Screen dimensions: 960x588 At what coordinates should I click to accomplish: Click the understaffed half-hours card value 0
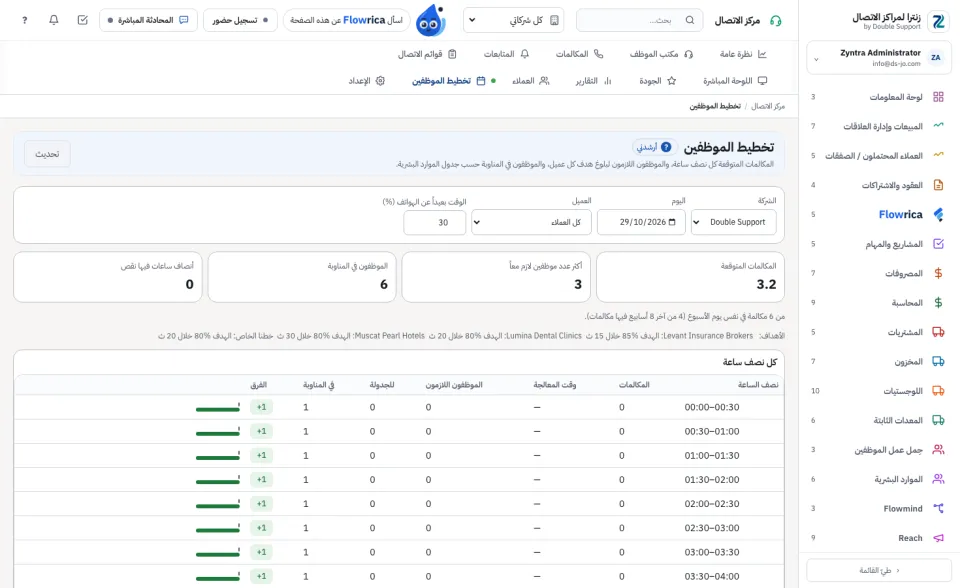(189, 284)
